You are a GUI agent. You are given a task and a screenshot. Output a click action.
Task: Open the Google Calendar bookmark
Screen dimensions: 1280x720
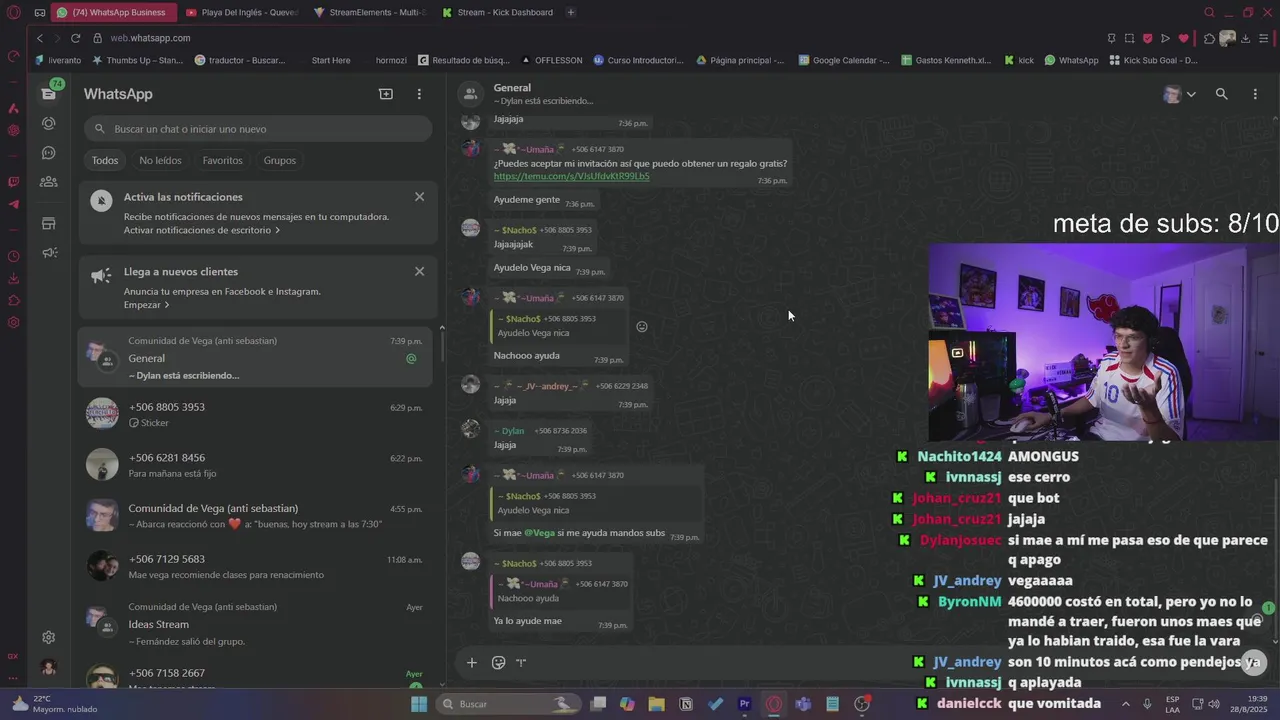[x=844, y=60]
